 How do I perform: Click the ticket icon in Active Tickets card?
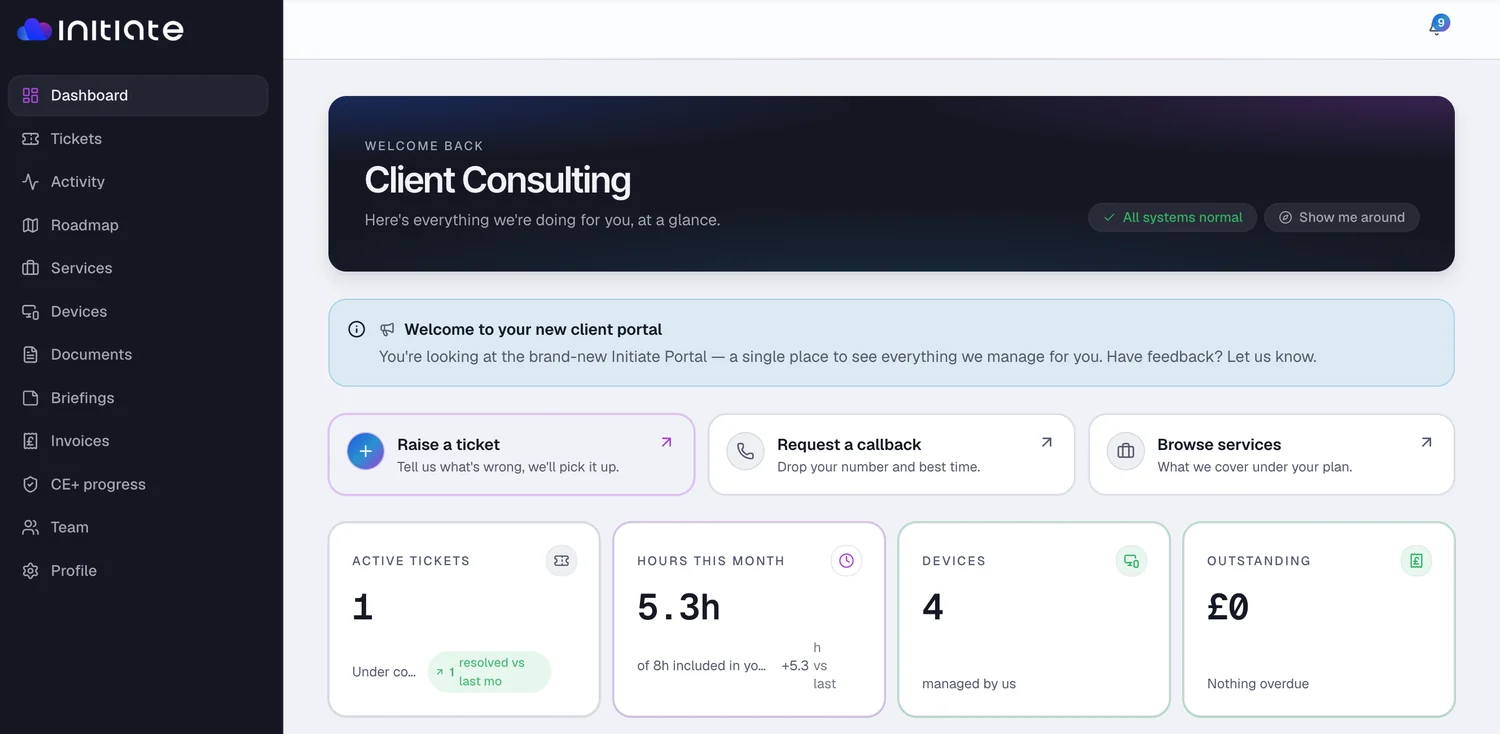(561, 561)
